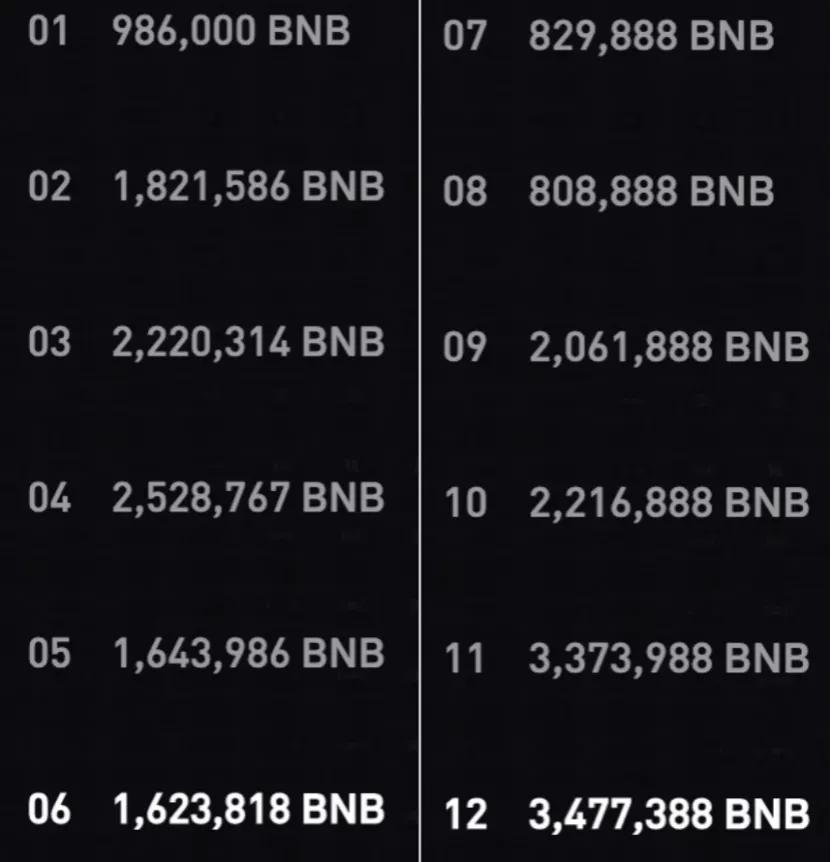Click the 3,373,988 BNB amount

pyautogui.click(x=669, y=660)
